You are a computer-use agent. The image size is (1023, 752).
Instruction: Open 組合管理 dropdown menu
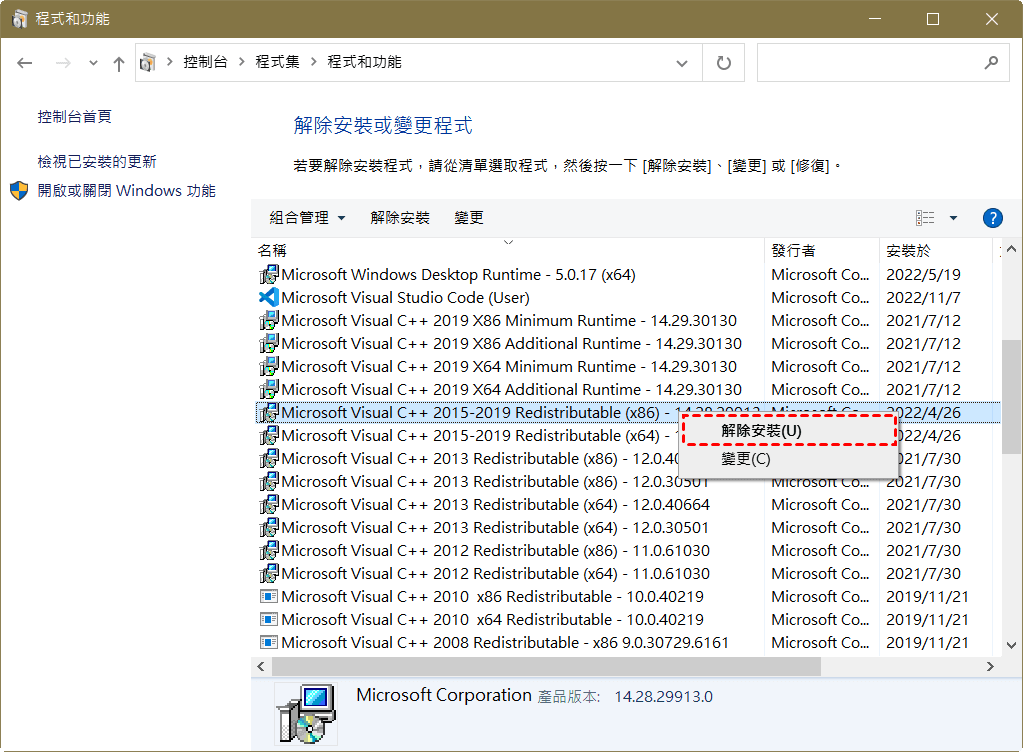pyautogui.click(x=307, y=218)
